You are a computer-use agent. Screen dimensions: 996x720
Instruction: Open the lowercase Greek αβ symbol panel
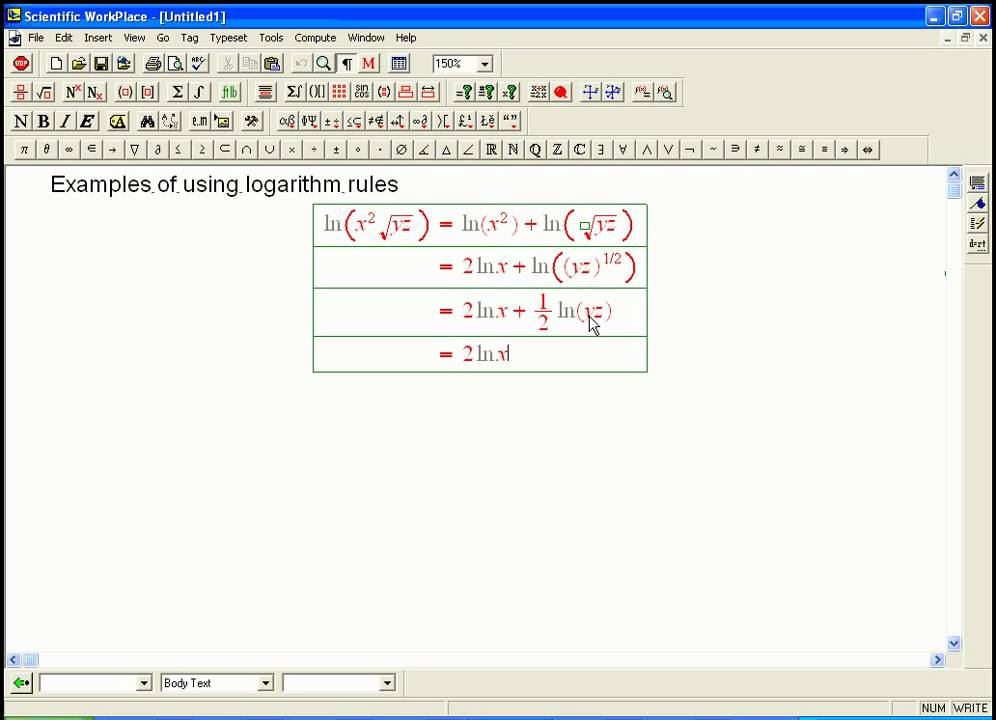coord(287,121)
